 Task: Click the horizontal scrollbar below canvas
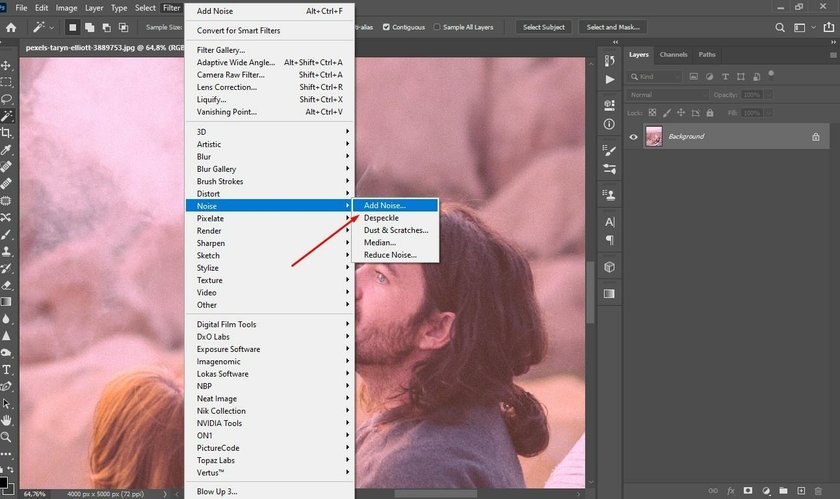tap(436, 494)
